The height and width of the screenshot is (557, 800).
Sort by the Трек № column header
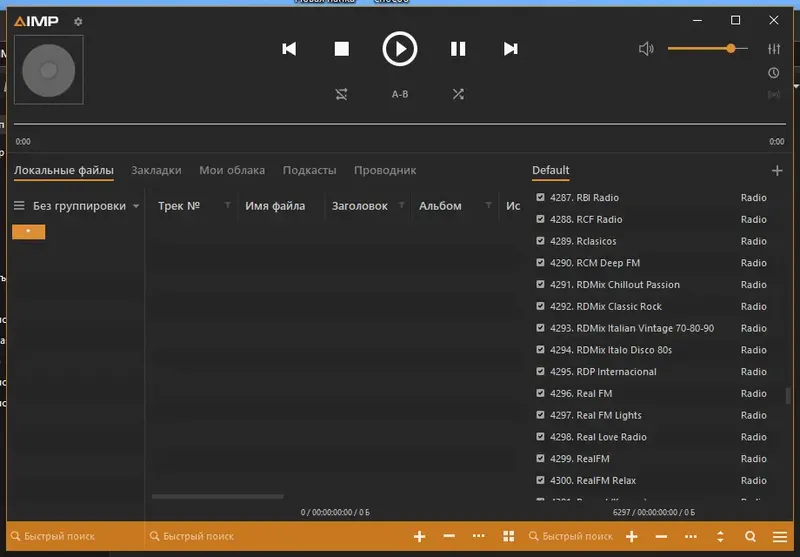(179, 206)
